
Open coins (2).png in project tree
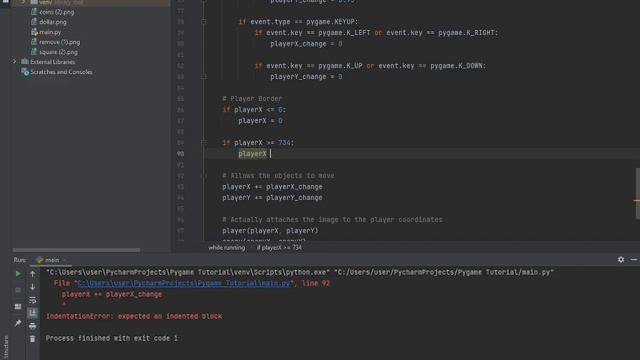coord(56,12)
